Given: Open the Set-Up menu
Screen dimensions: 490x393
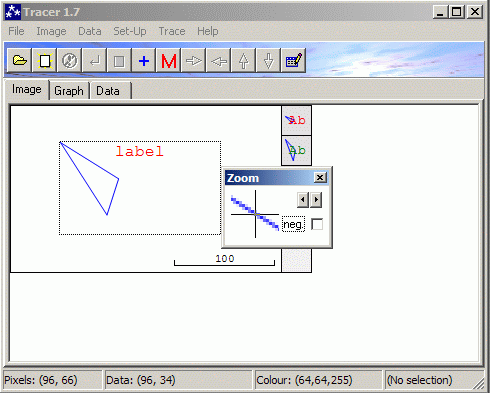Looking at the screenshot, I should click(130, 31).
